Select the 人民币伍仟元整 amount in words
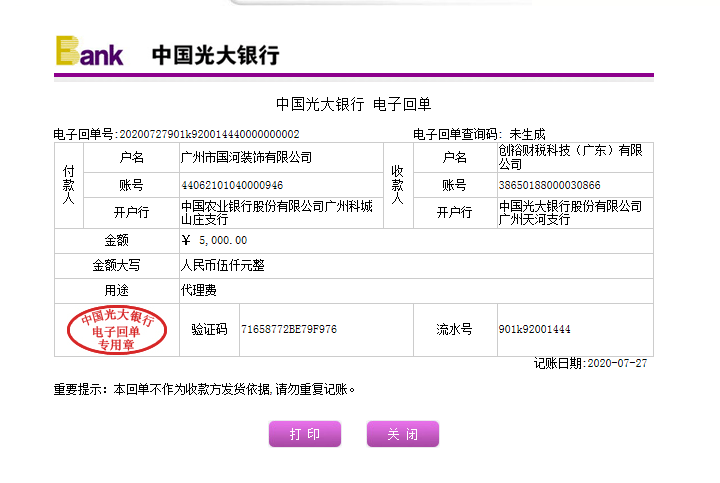720x483 pixels. [223, 265]
